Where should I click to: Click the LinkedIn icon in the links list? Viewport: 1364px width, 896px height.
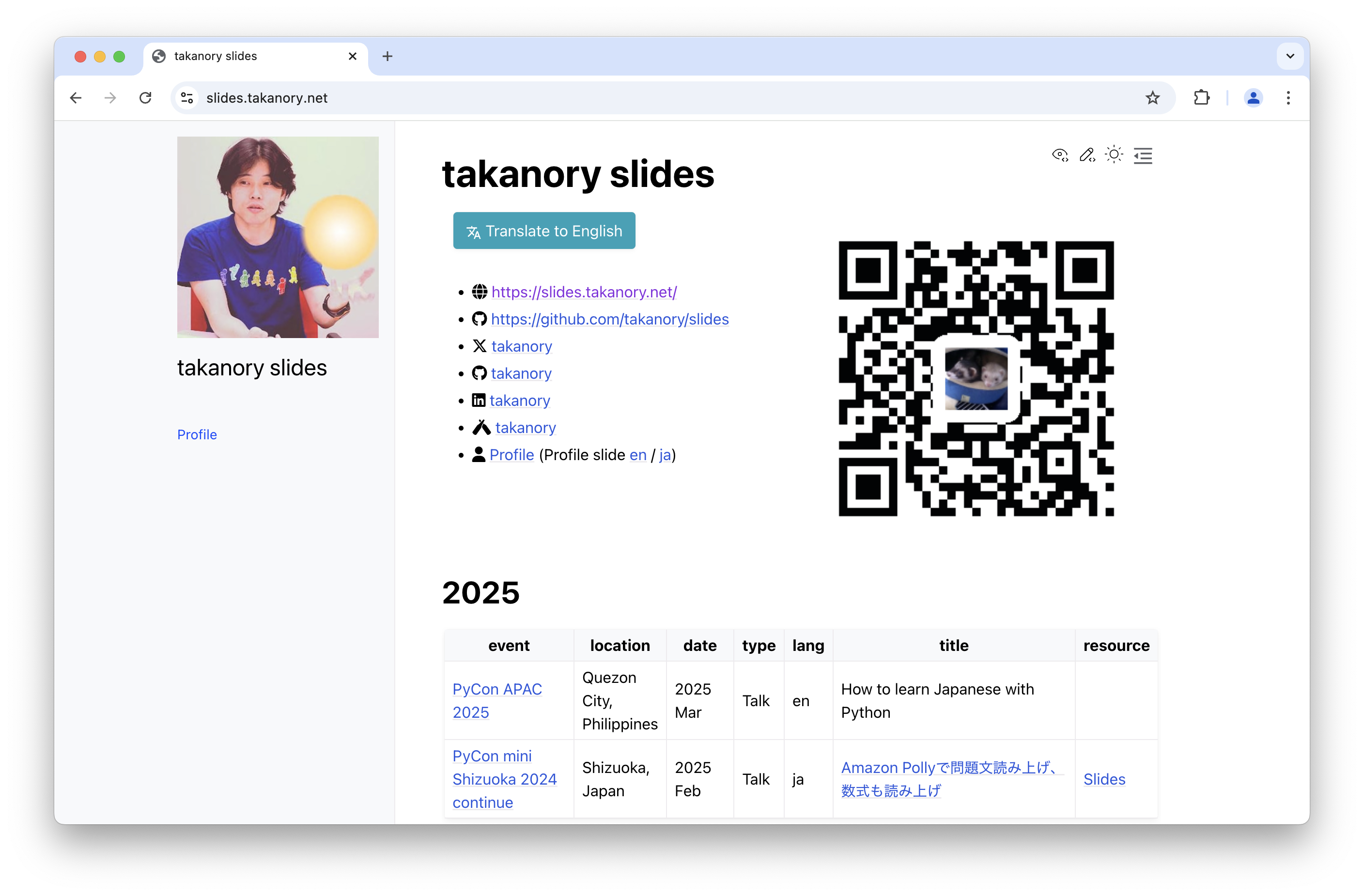[x=479, y=401]
